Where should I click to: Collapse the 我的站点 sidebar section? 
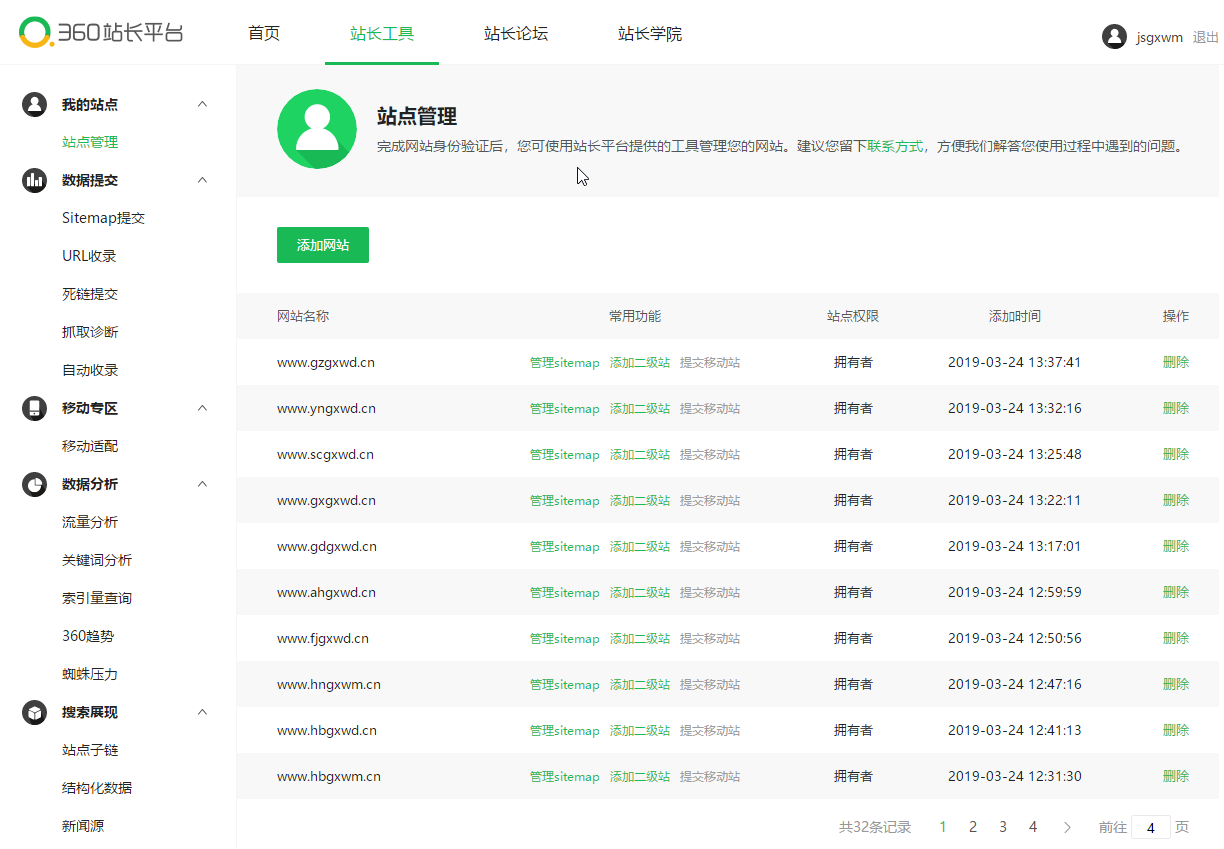203,104
